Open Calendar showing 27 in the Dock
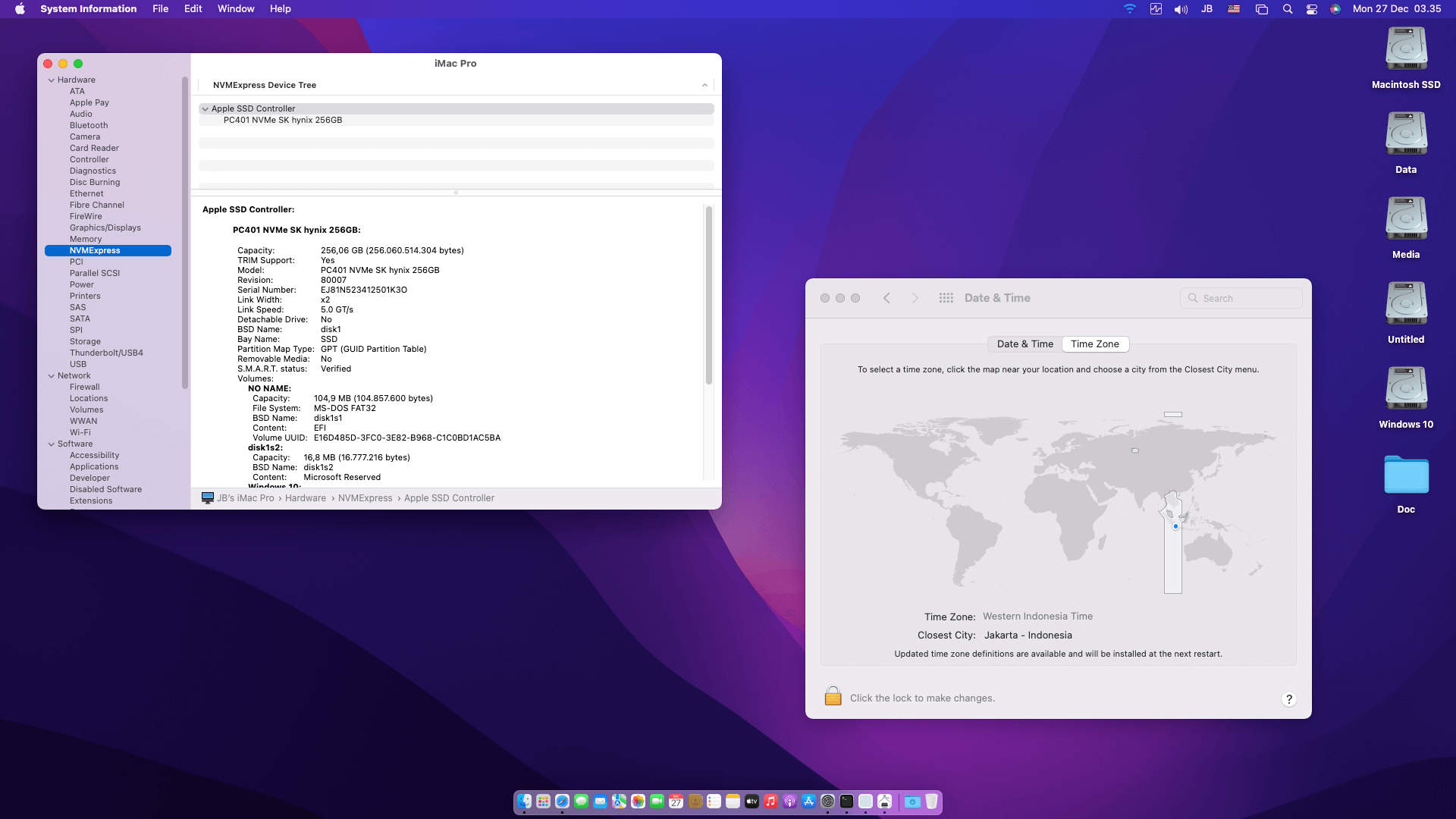The height and width of the screenshot is (819, 1456). (x=676, y=802)
